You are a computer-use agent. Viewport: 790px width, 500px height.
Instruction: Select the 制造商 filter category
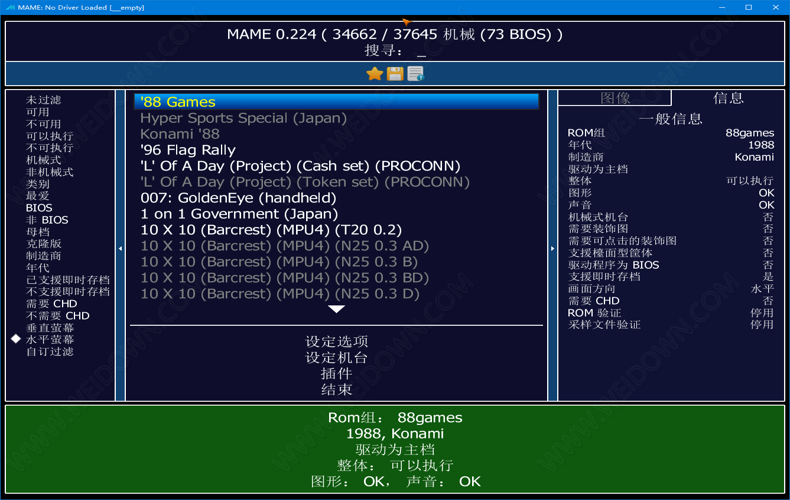tap(44, 256)
